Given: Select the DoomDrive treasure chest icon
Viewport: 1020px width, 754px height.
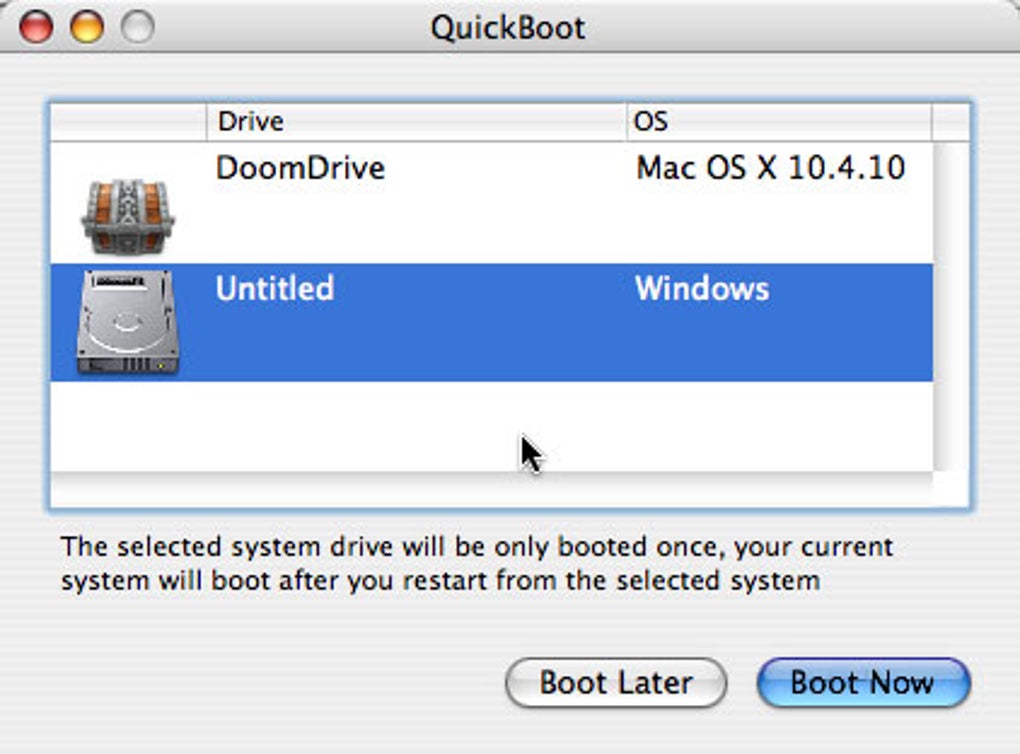Looking at the screenshot, I should coord(127,214).
